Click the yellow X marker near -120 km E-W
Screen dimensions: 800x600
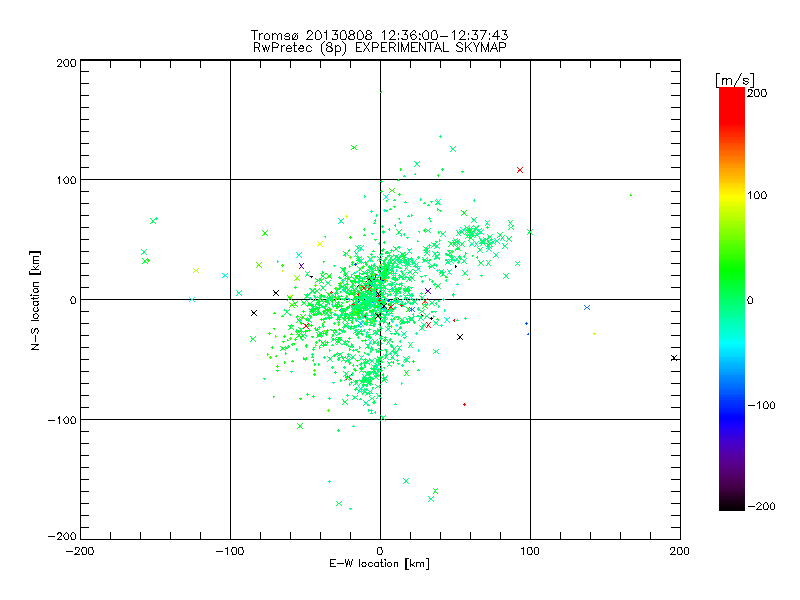click(196, 270)
